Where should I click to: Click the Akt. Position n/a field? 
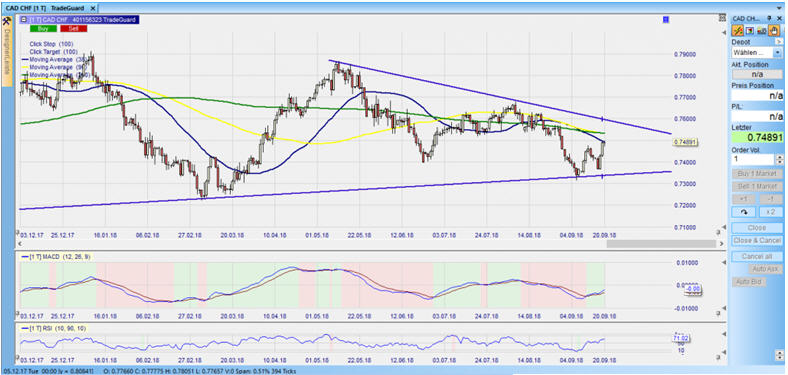coord(757,74)
